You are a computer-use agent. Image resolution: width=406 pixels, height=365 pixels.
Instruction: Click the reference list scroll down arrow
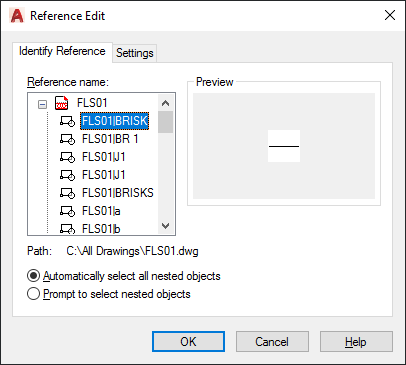tap(165, 226)
